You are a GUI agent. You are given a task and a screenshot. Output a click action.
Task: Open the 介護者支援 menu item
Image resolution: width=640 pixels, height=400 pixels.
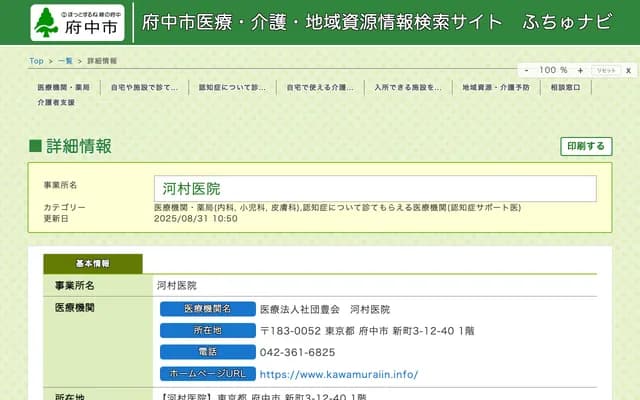[56, 102]
